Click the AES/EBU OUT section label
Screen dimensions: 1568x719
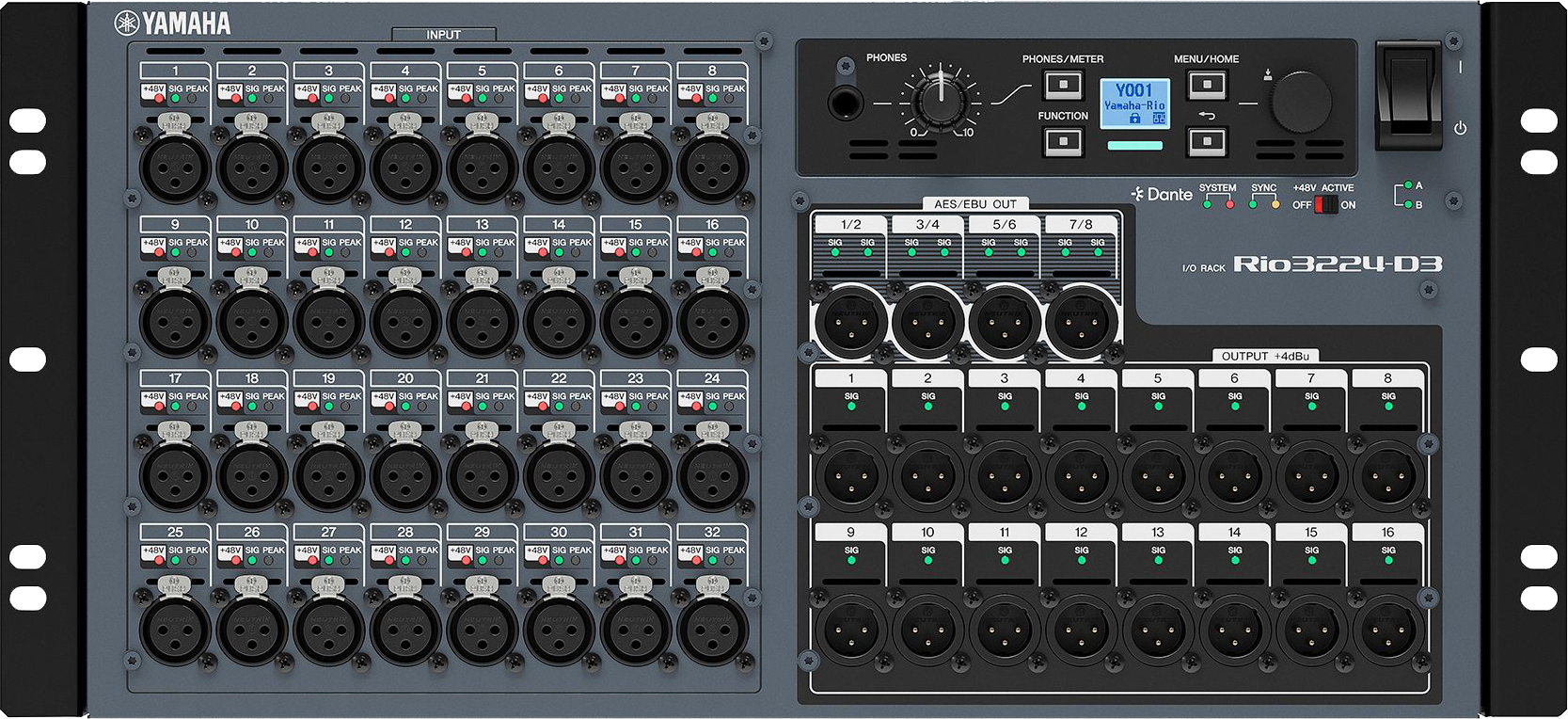[x=975, y=203]
